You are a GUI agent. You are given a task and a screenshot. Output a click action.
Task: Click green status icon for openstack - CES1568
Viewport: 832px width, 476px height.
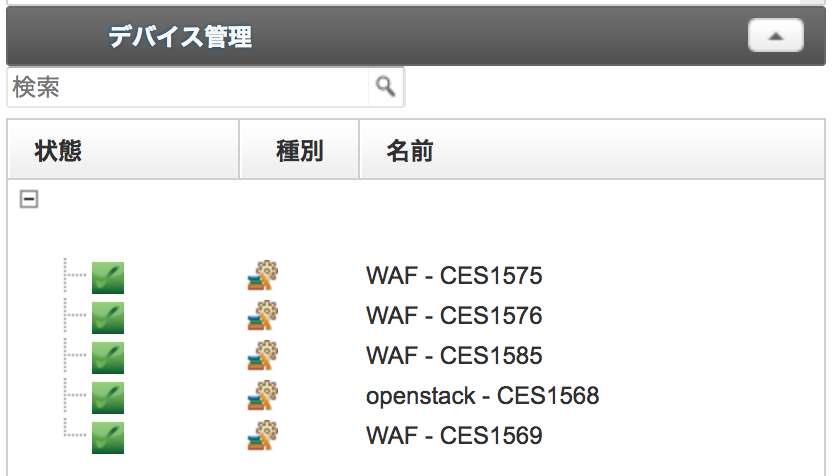[108, 398]
